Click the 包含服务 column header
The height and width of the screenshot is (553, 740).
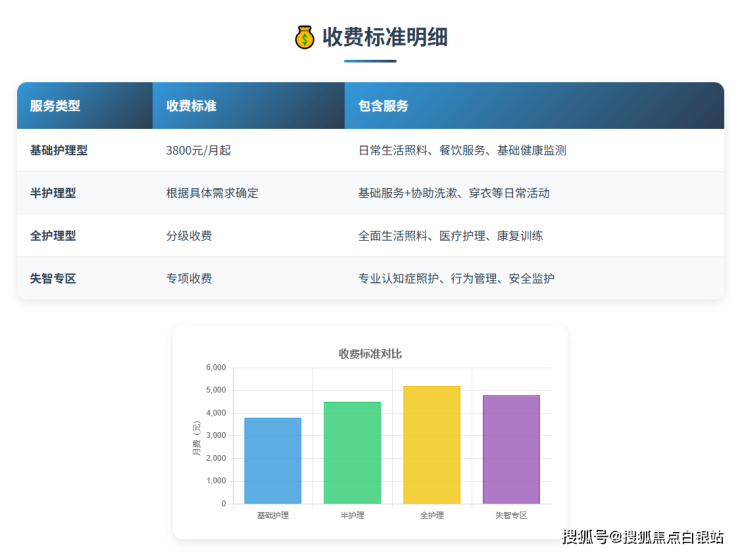tap(383, 106)
